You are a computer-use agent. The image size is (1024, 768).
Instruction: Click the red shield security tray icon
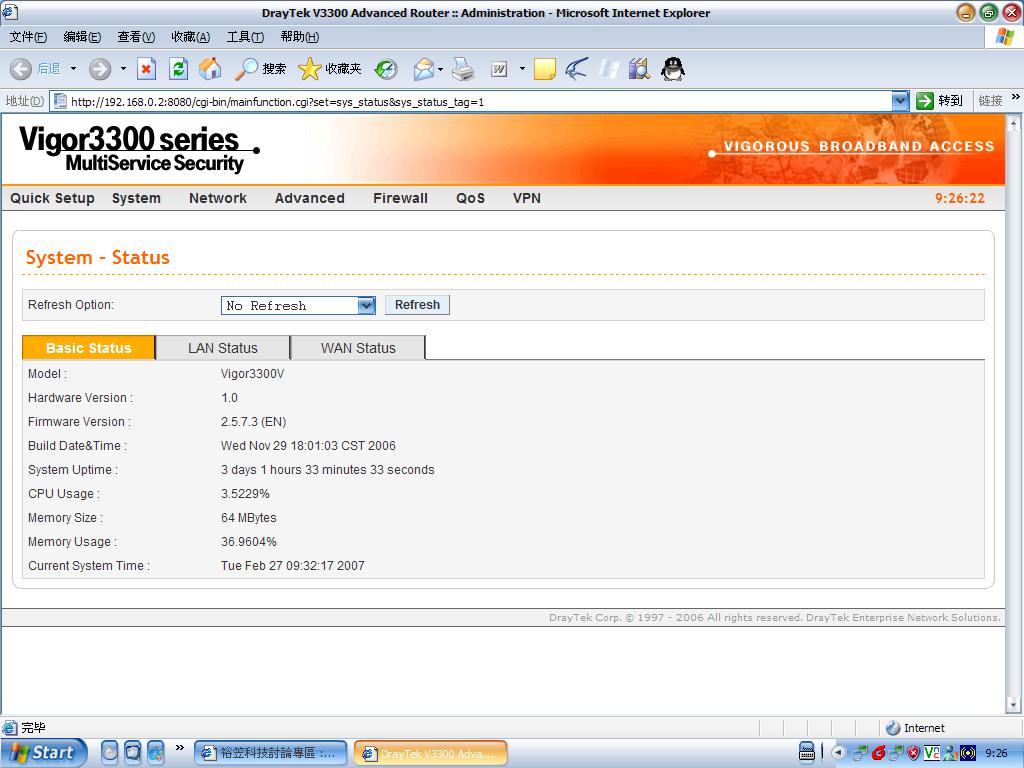(914, 753)
